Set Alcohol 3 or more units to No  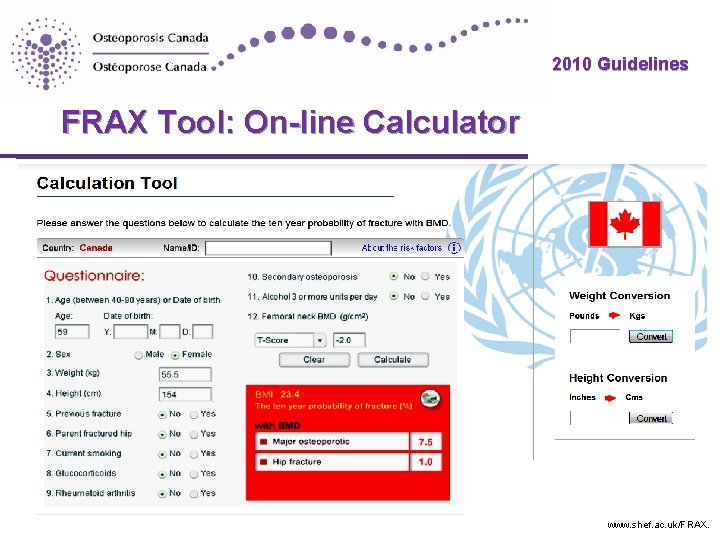(x=394, y=296)
